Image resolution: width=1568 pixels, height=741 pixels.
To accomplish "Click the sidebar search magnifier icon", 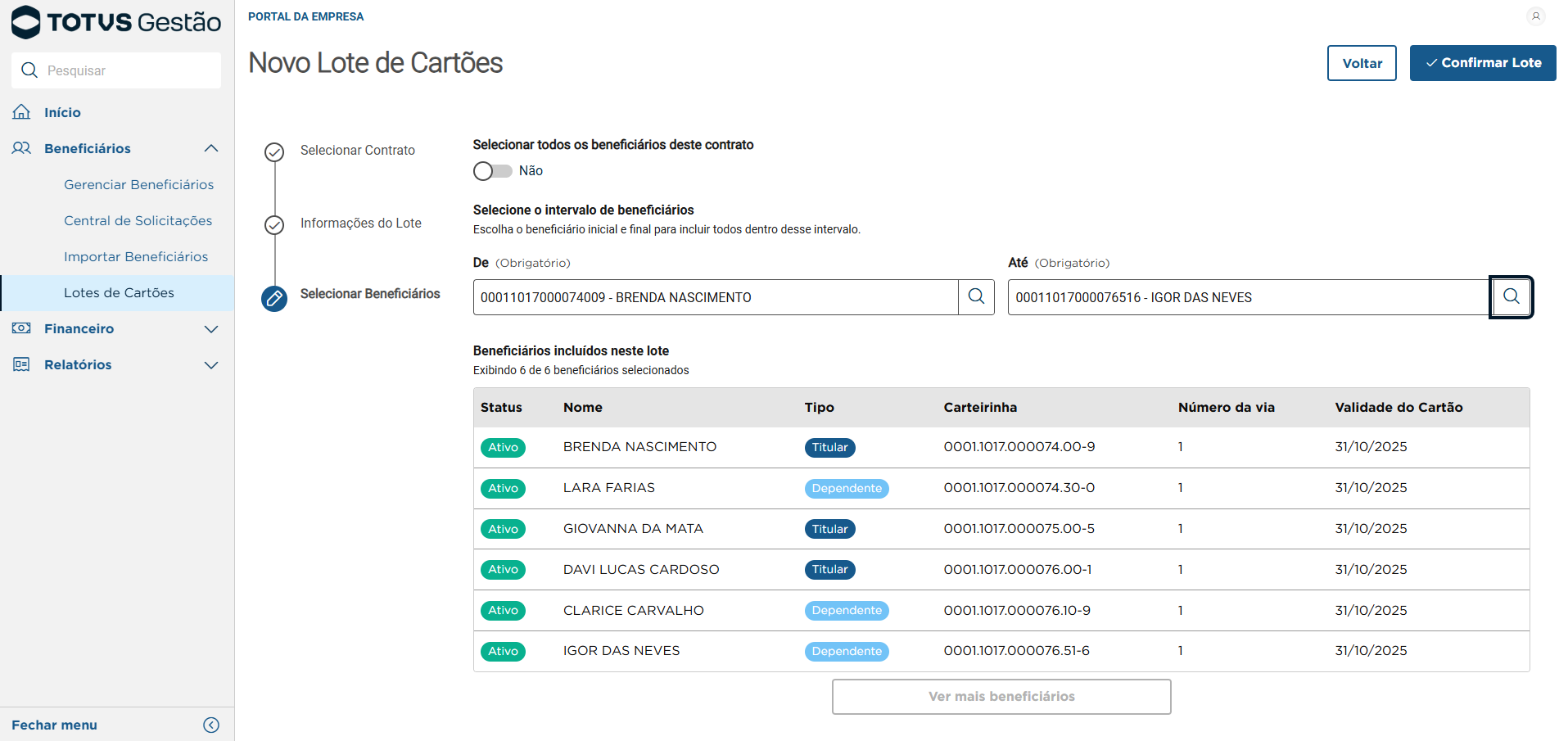I will tap(29, 70).
